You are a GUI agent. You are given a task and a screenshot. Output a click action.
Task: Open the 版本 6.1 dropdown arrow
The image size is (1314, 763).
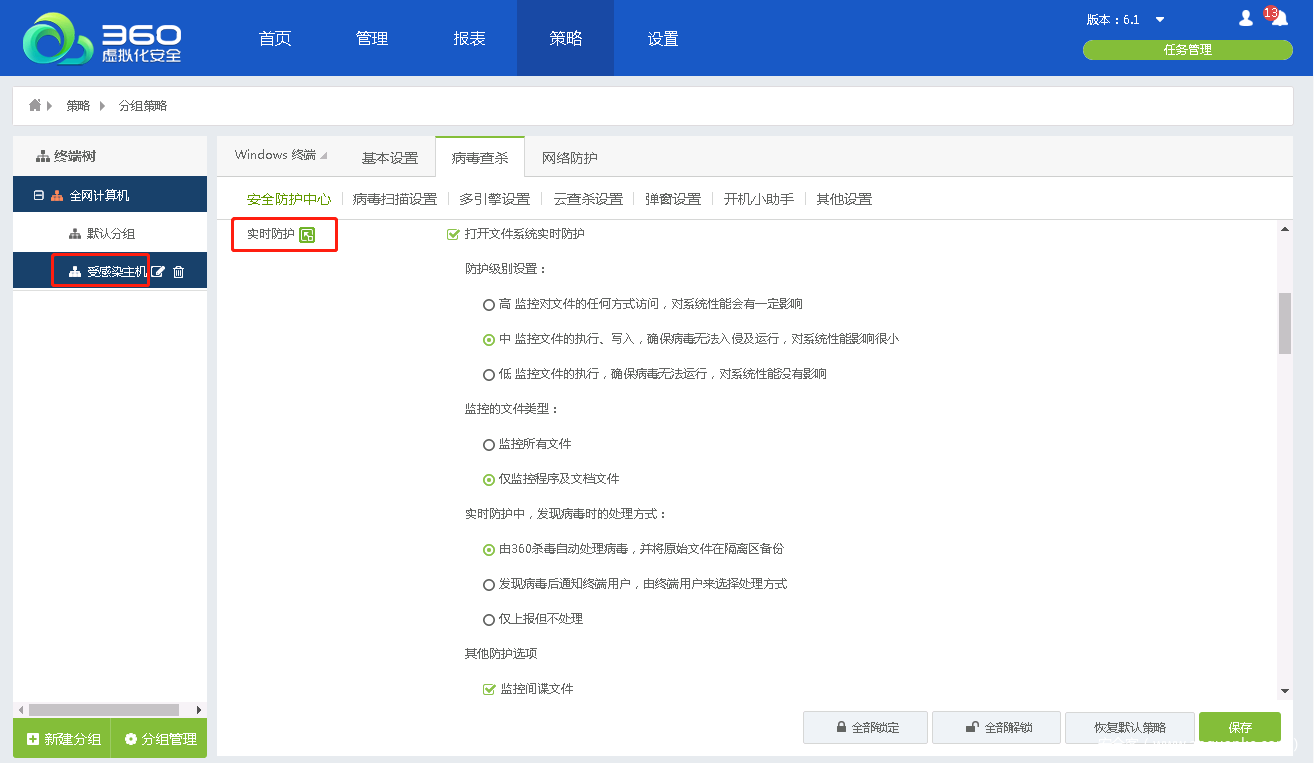click(x=1160, y=20)
